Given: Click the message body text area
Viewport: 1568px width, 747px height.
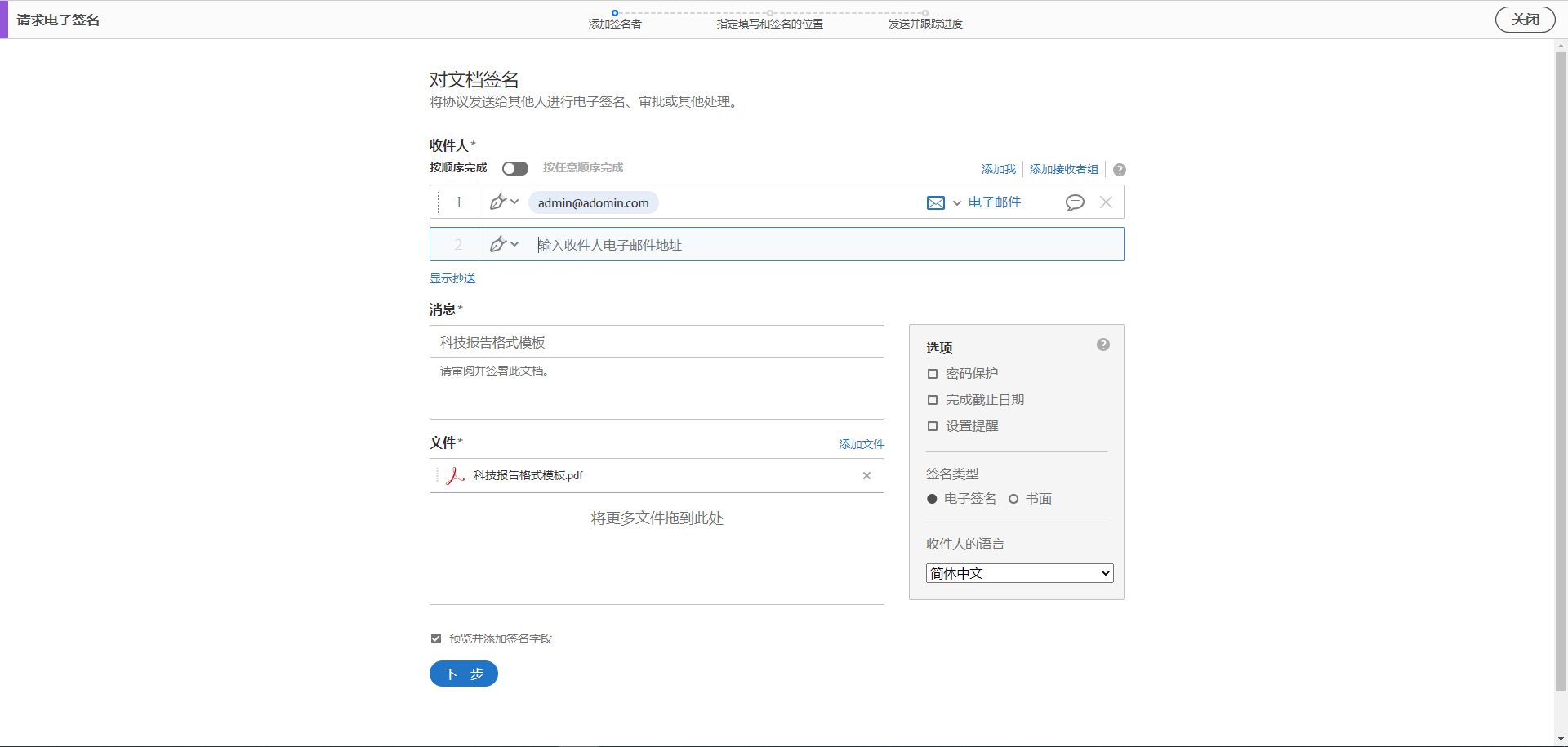Looking at the screenshot, I should click(x=657, y=388).
